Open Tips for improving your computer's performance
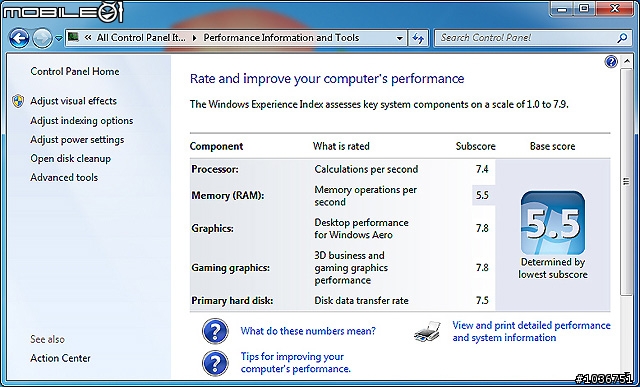Viewport: 640px width, 387px height. coord(296,363)
